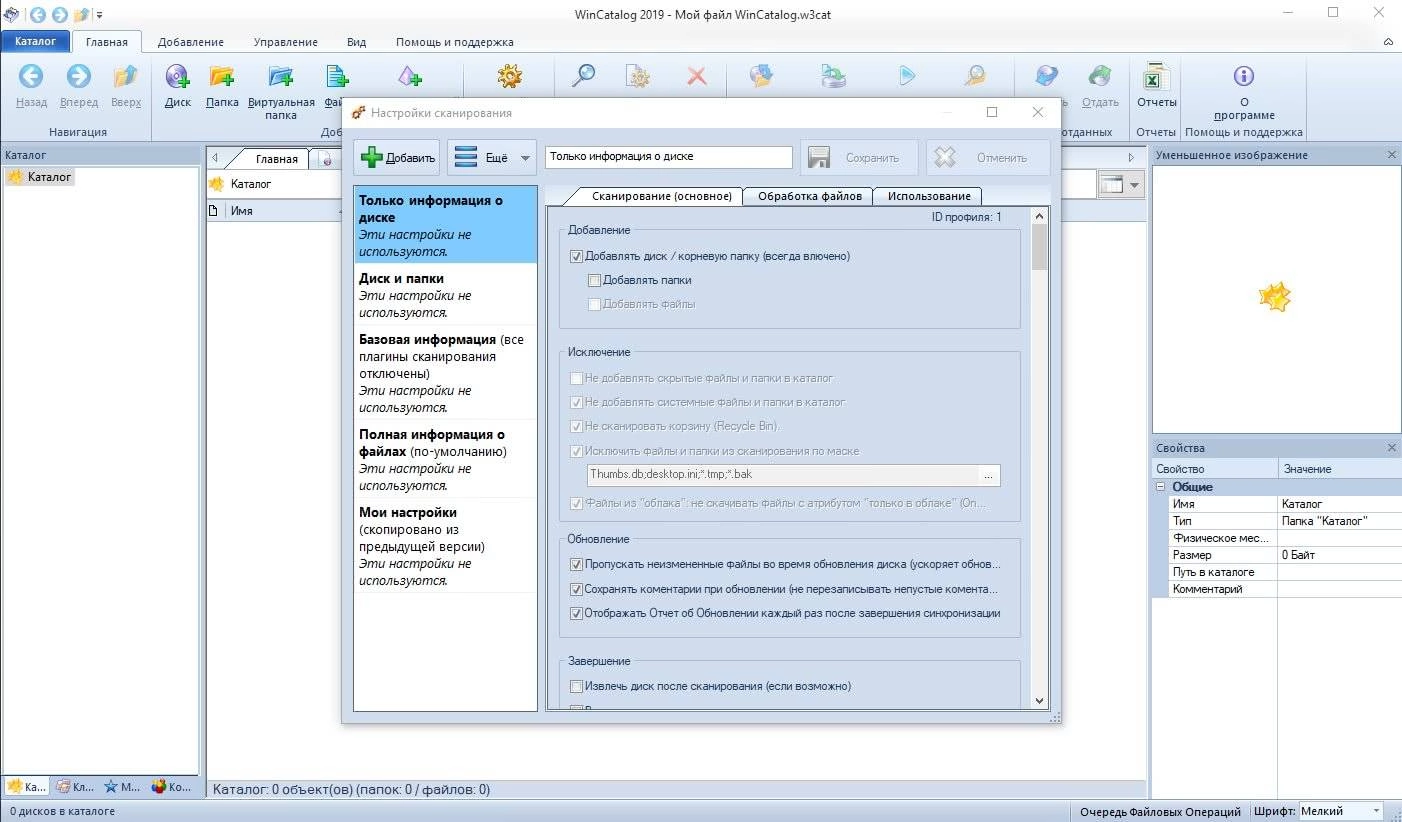Switch to the Управление ribbon tab
The image size is (1402, 822).
click(285, 42)
